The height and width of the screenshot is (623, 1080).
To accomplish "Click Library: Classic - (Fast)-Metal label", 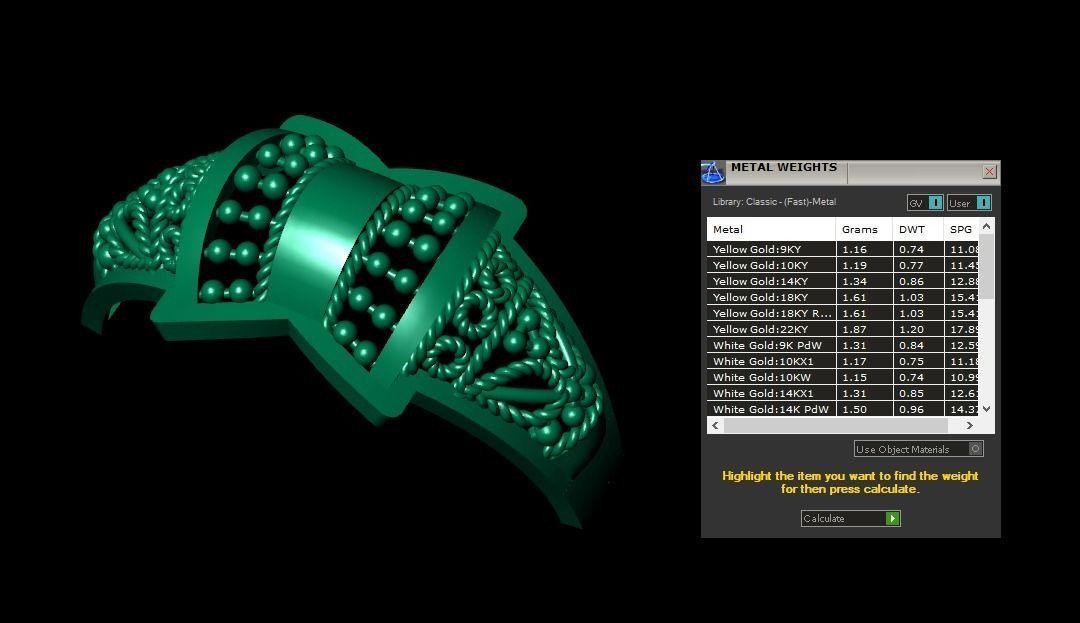I will [774, 202].
